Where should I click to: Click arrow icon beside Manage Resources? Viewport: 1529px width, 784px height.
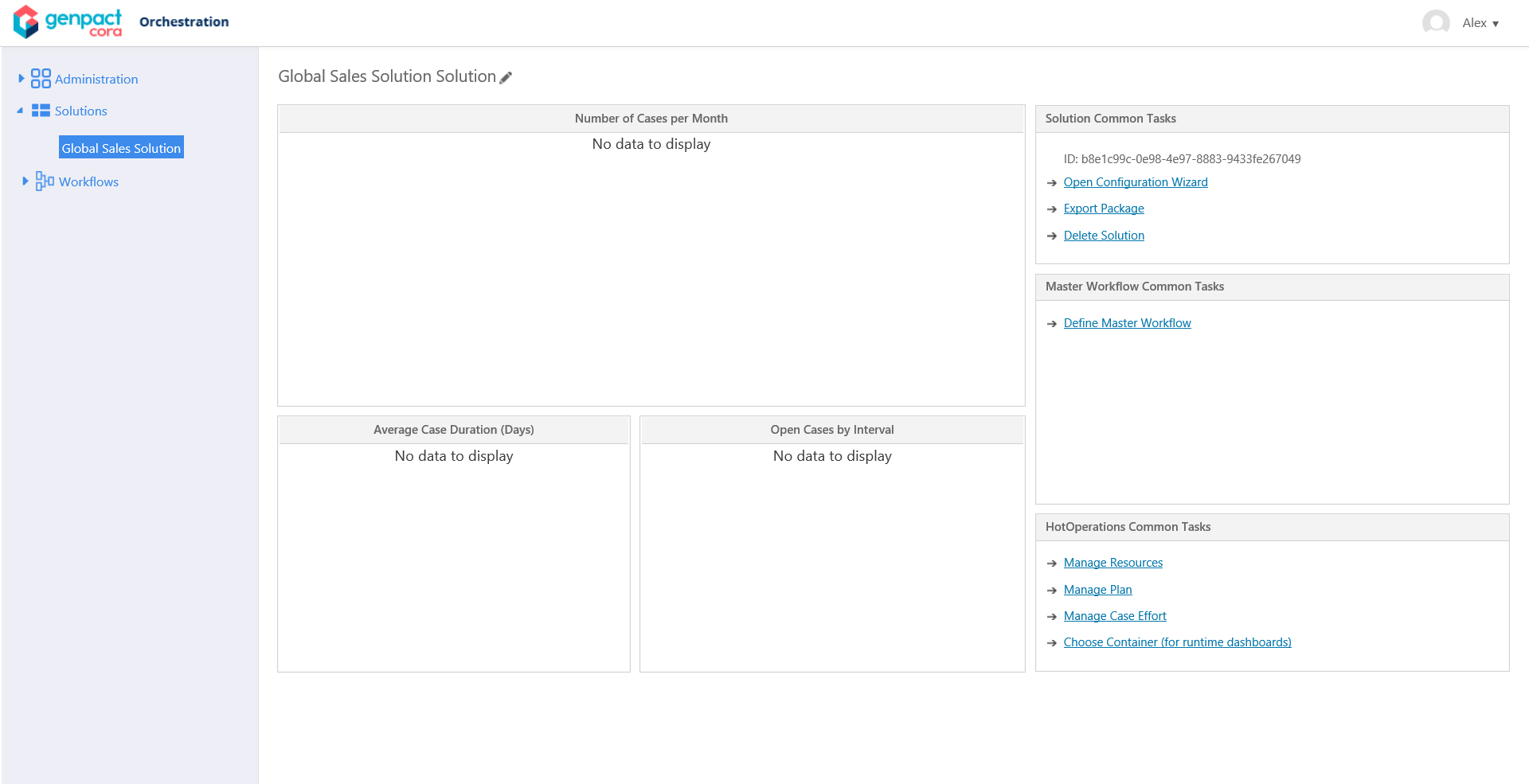(x=1052, y=564)
